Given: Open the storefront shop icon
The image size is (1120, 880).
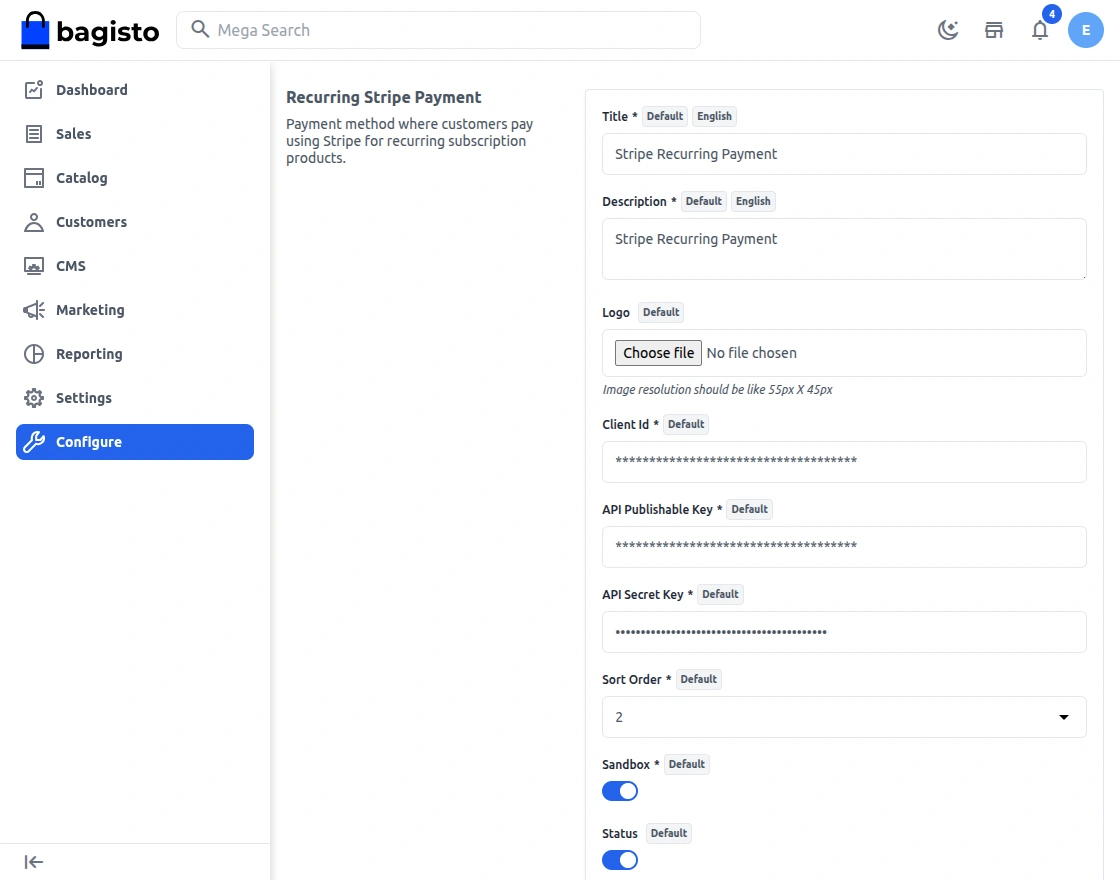Looking at the screenshot, I should tap(994, 30).
